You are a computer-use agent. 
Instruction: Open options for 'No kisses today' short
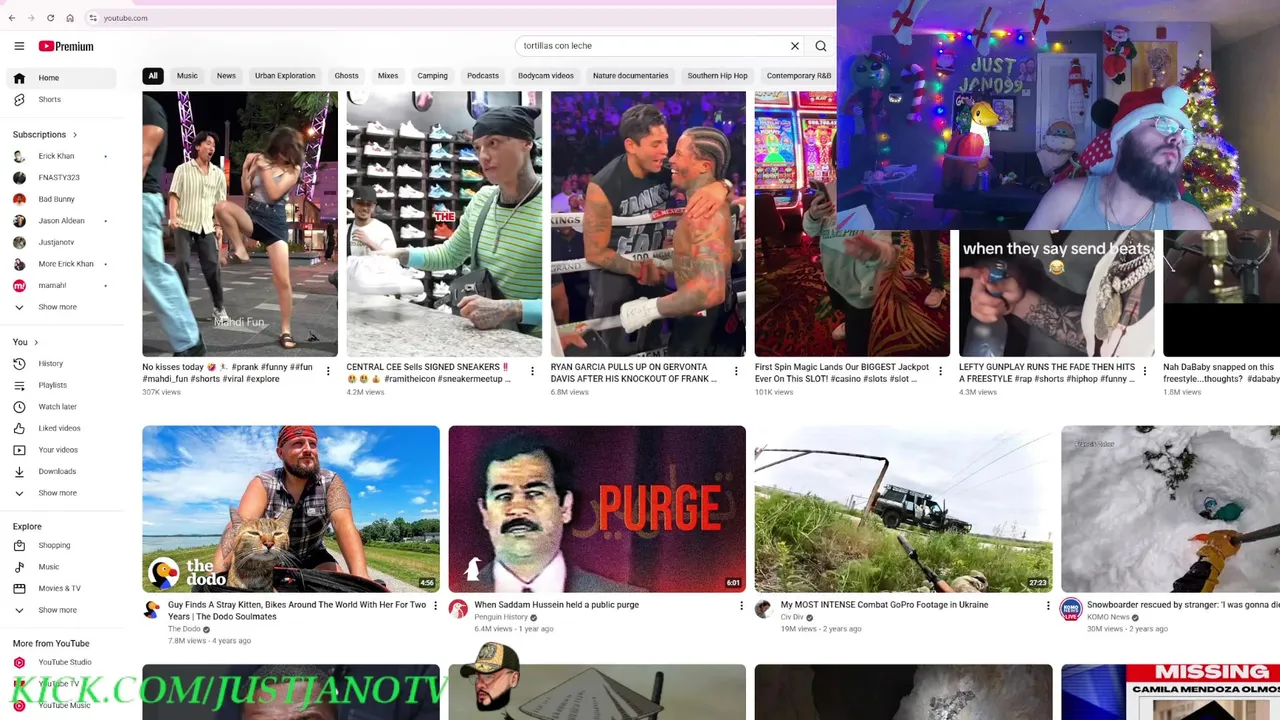(x=328, y=371)
